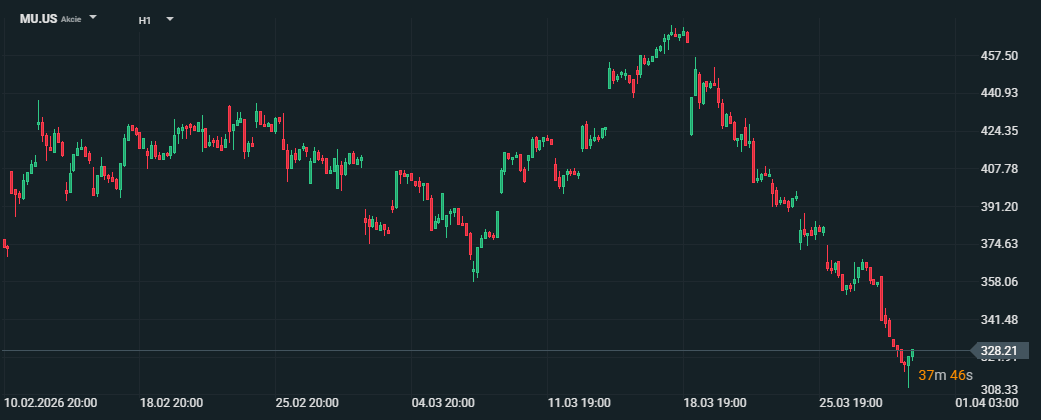Click the 424.35 price axis label
This screenshot has width=1041, height=420.
tap(999, 131)
